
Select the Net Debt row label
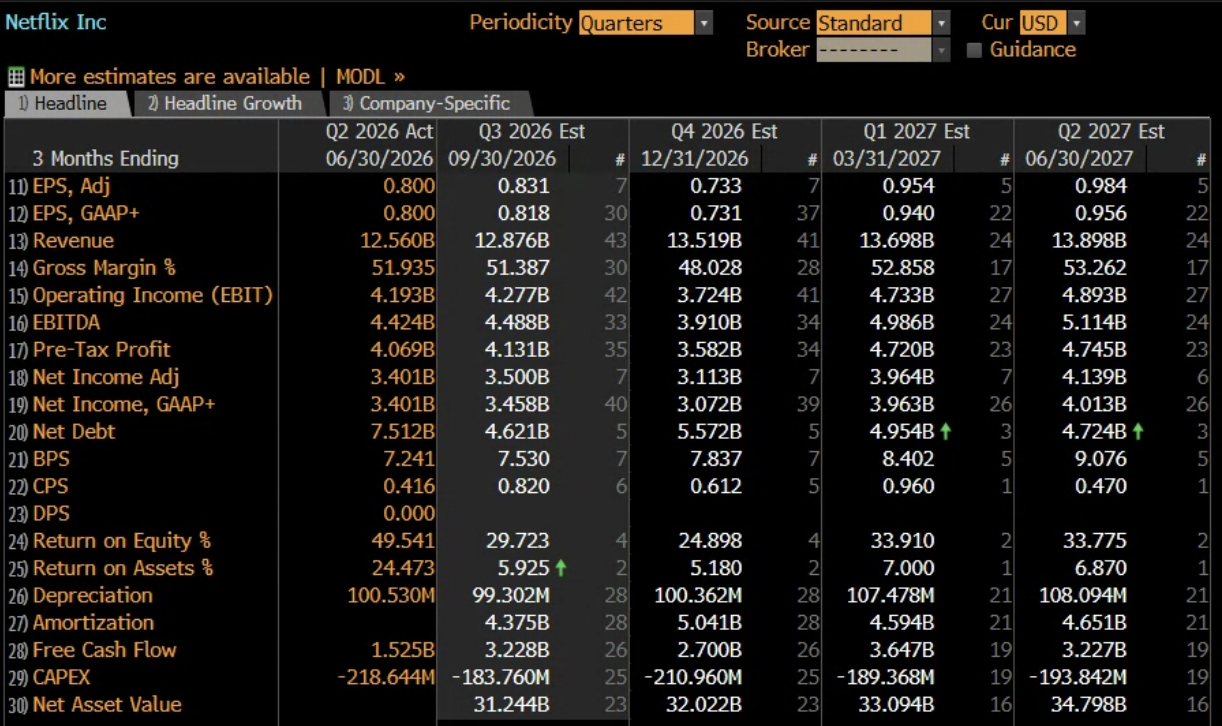pos(73,432)
